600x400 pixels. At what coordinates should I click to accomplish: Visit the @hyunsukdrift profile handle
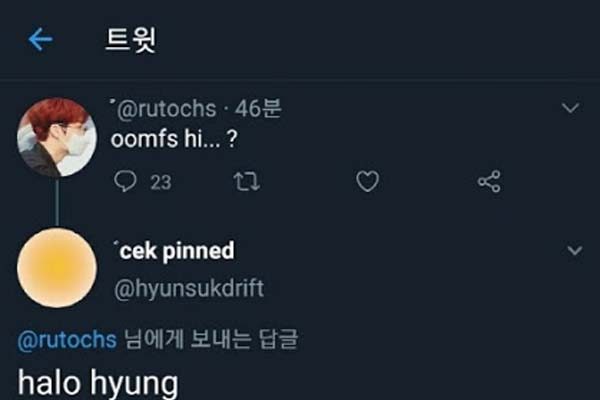tap(191, 289)
